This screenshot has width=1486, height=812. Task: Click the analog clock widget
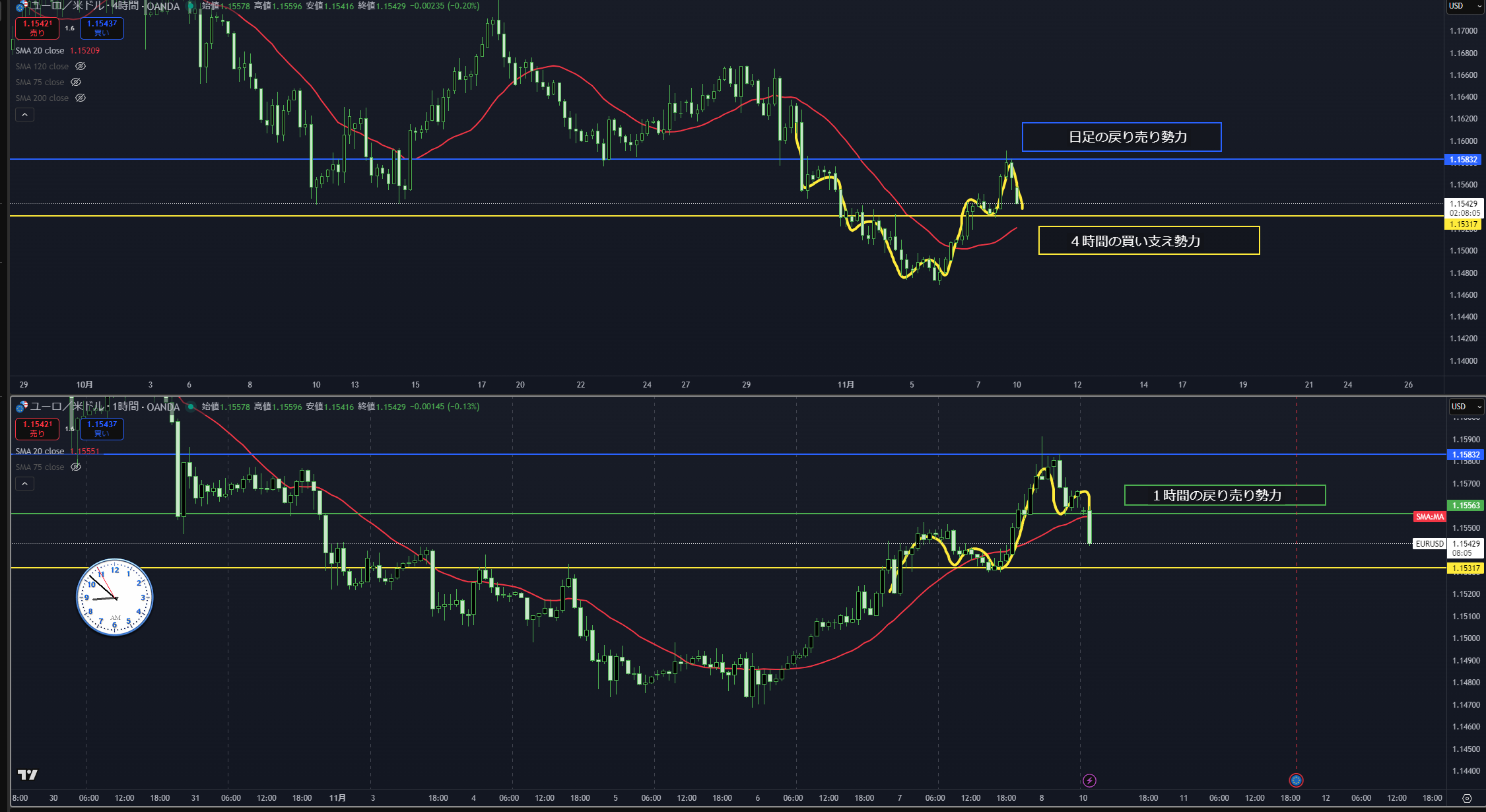115,597
